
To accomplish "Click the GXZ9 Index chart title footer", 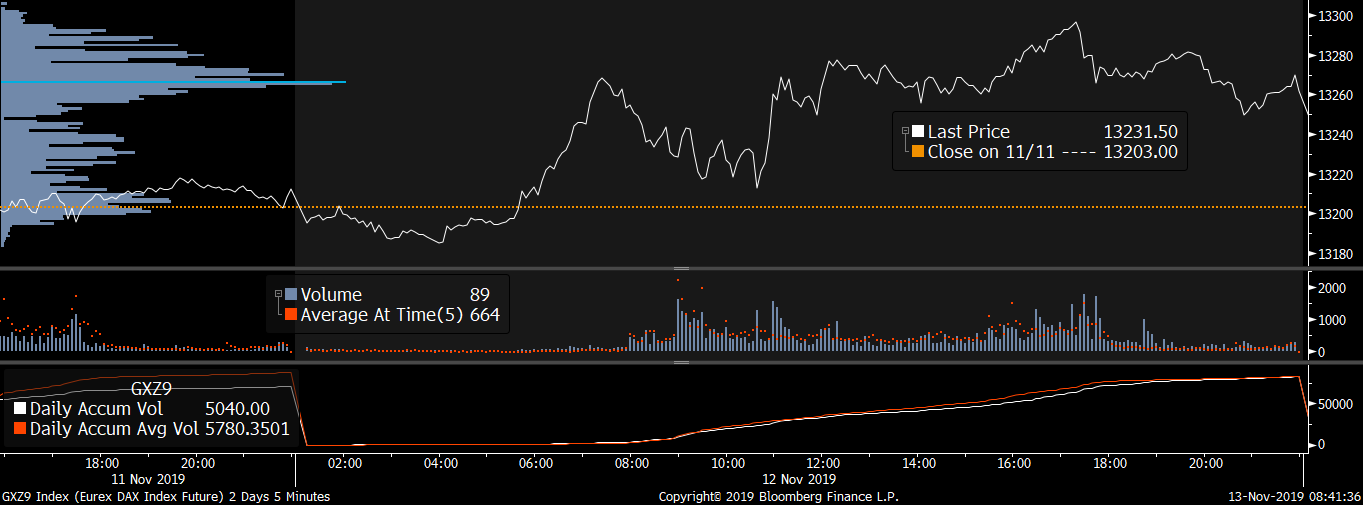I will click(166, 496).
